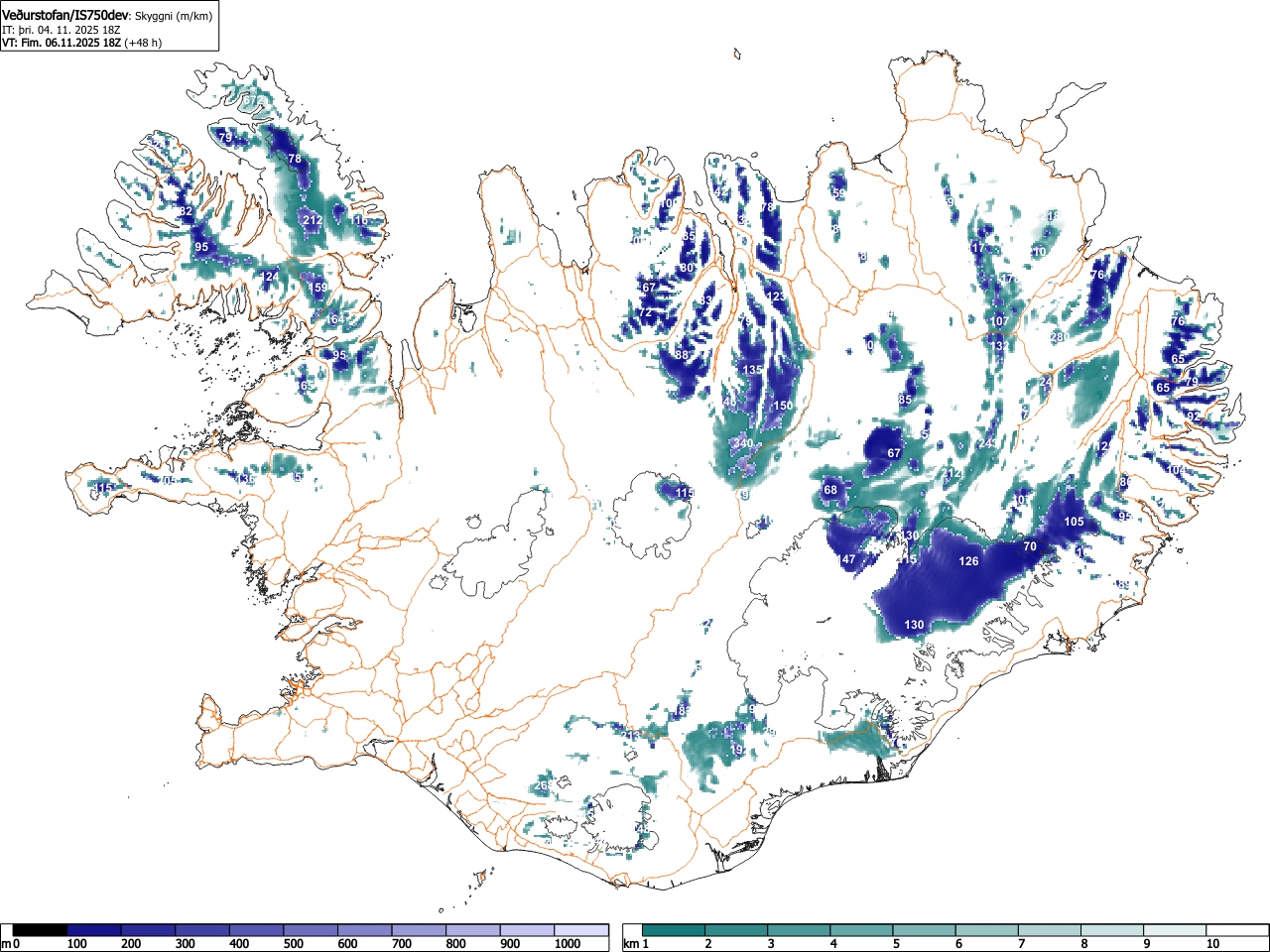Click the 105 value in the east

point(1074,522)
